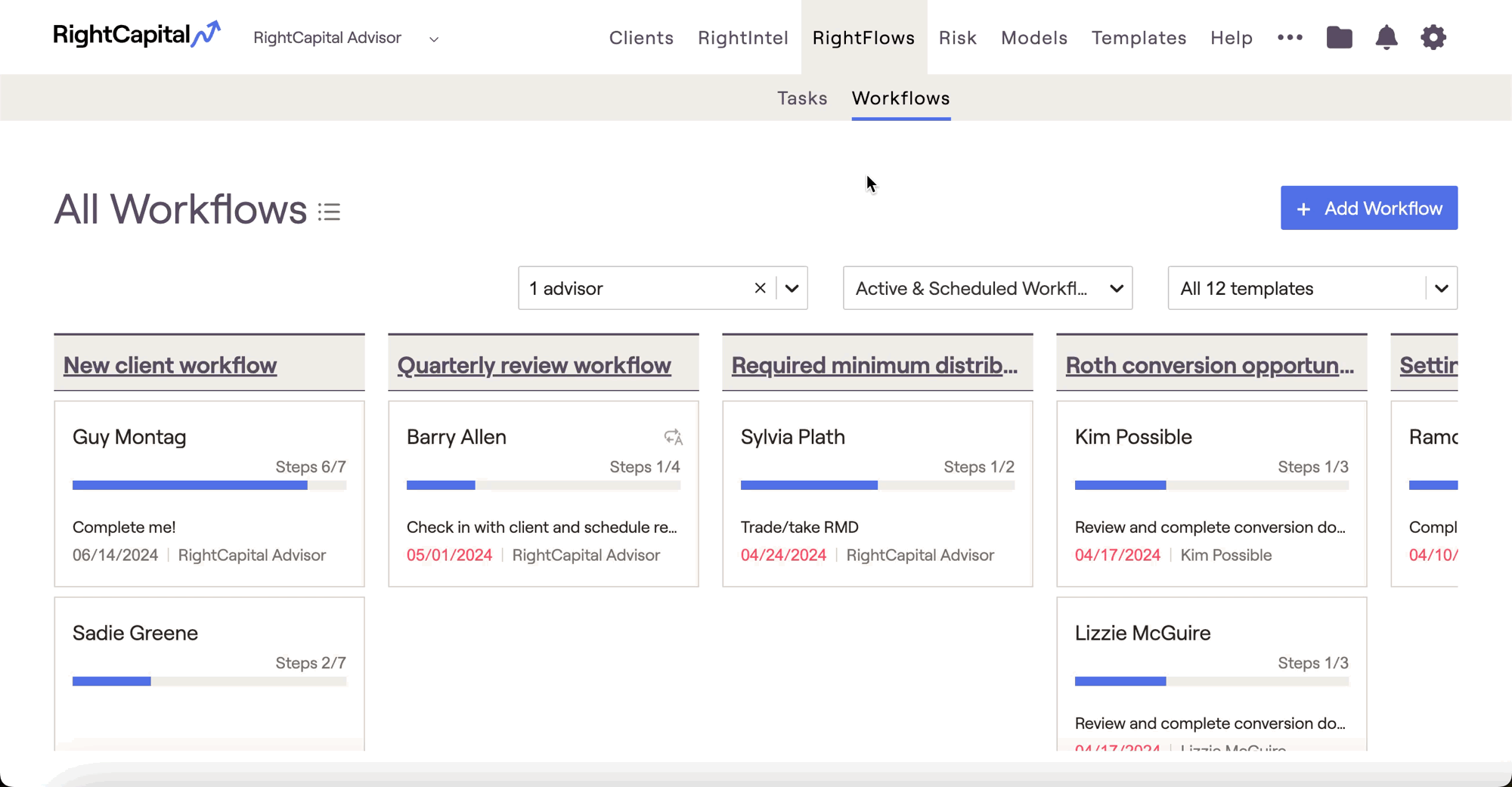The height and width of the screenshot is (787, 1512).
Task: Click the RightCapital logo
Action: 137,35
